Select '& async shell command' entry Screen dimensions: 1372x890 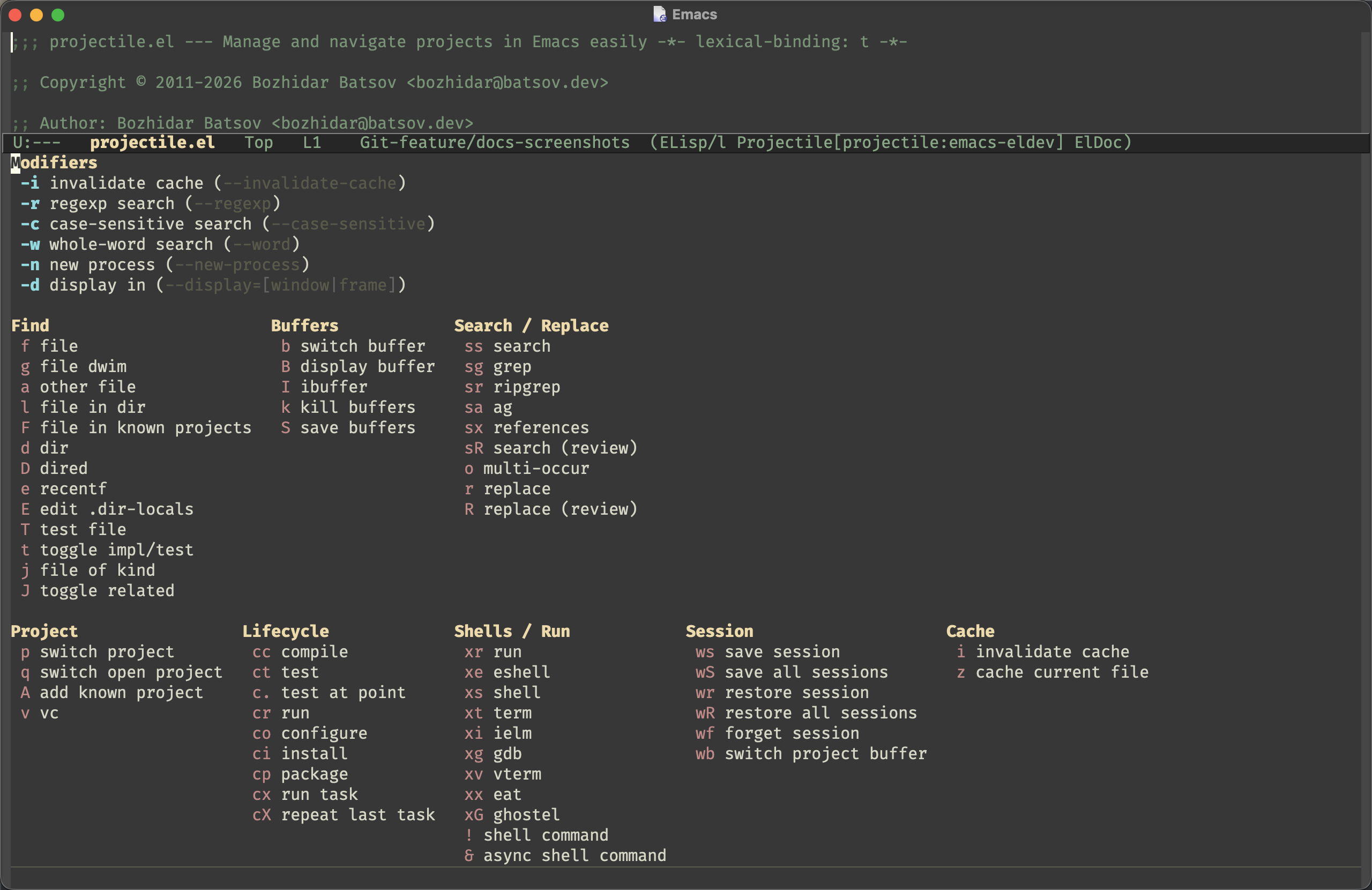565,856
